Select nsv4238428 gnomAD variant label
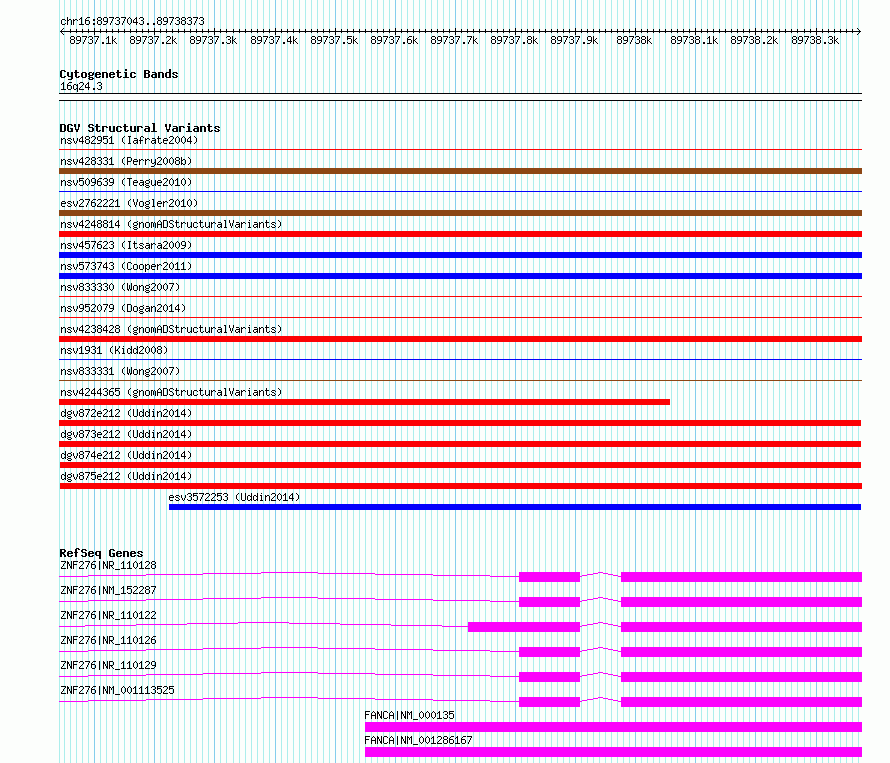This screenshot has height=763, width=890. (x=171, y=329)
